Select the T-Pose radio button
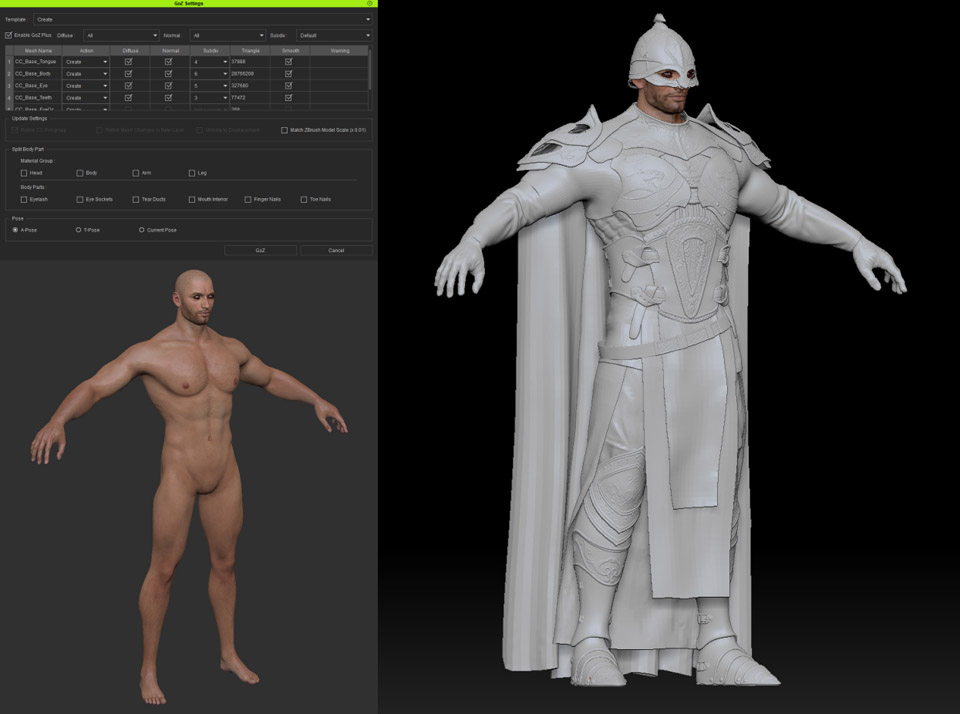The height and width of the screenshot is (714, 960). [77, 228]
